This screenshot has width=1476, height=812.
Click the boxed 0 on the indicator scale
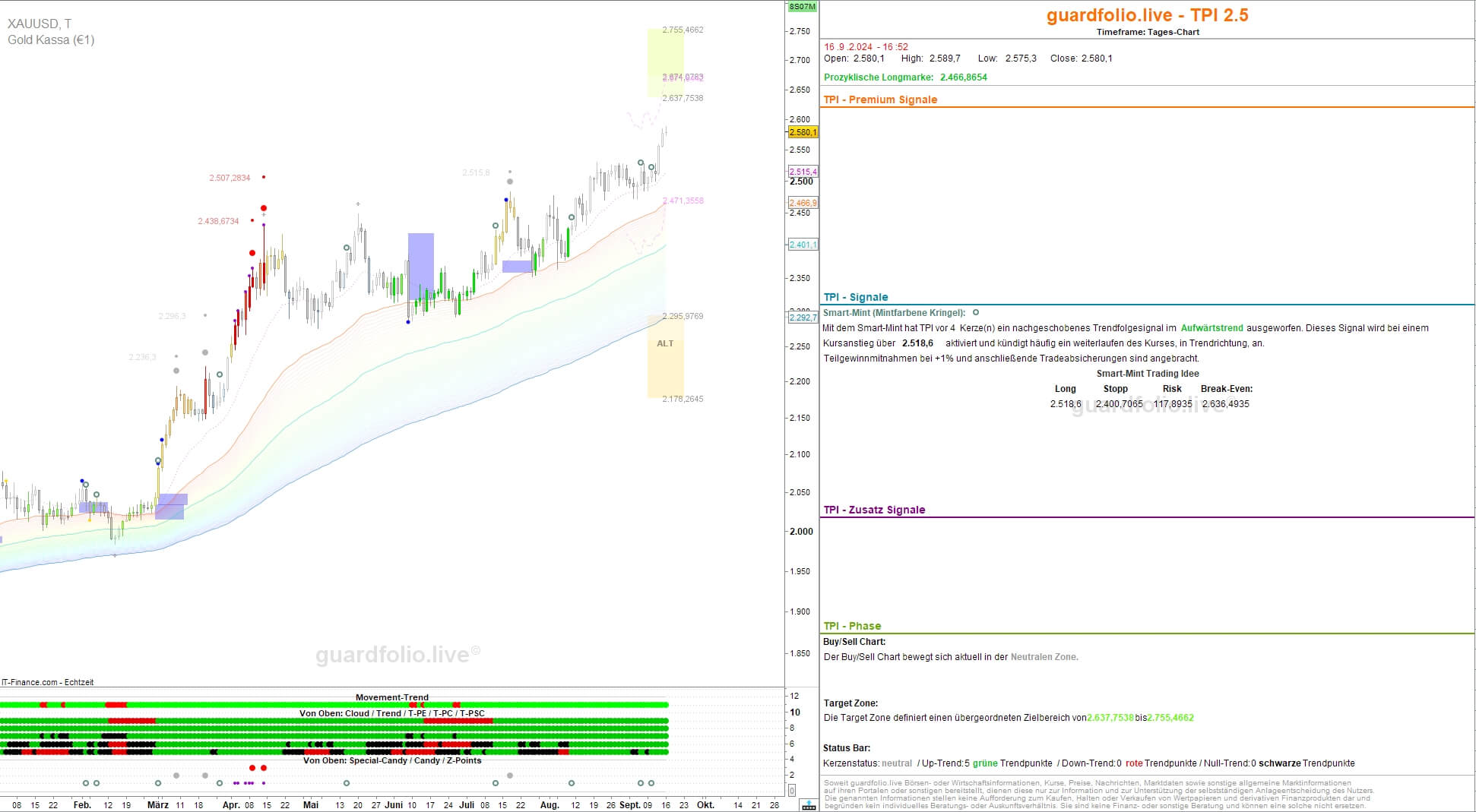point(792,791)
